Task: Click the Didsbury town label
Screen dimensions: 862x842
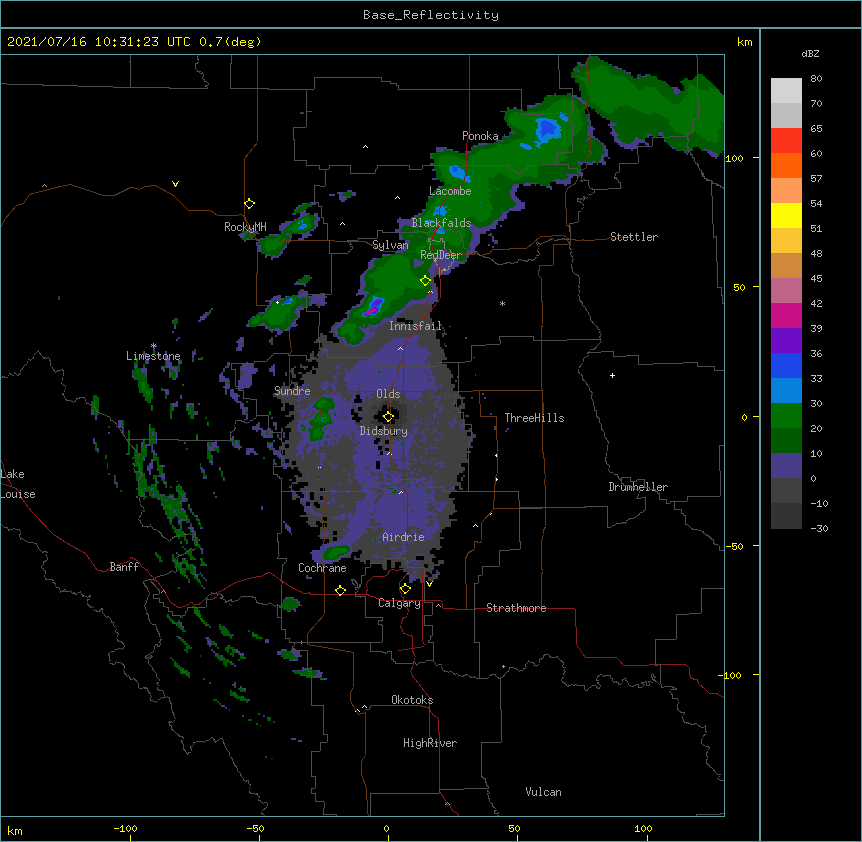Action: [x=384, y=431]
